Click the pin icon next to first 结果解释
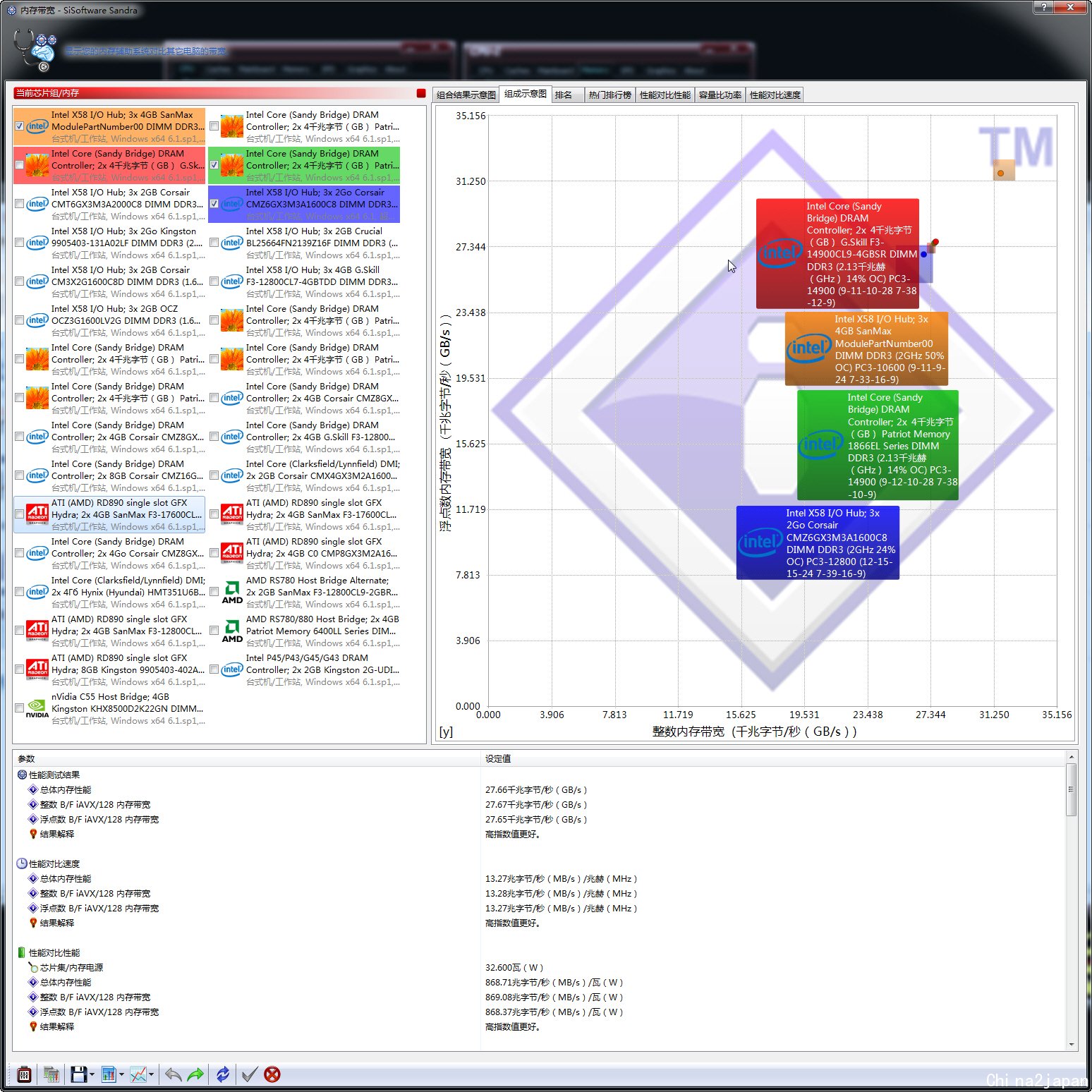 (x=33, y=834)
